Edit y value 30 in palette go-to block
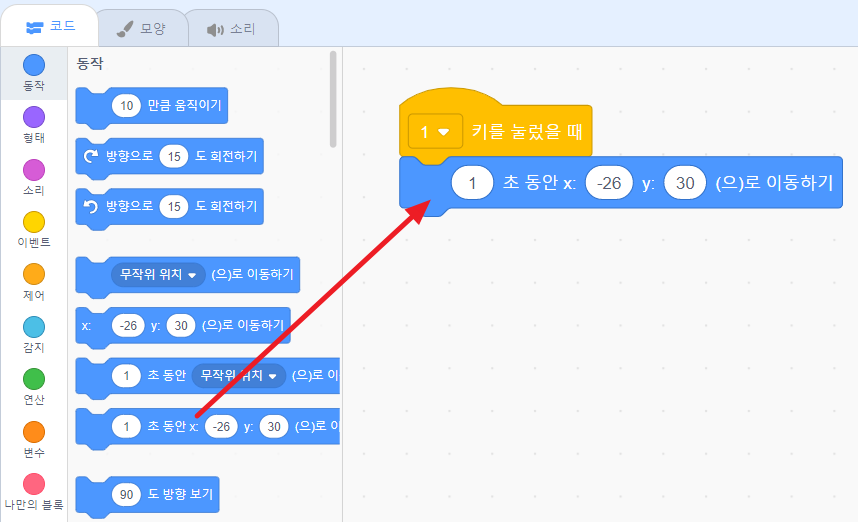Viewport: 858px width, 522px height. [181, 326]
